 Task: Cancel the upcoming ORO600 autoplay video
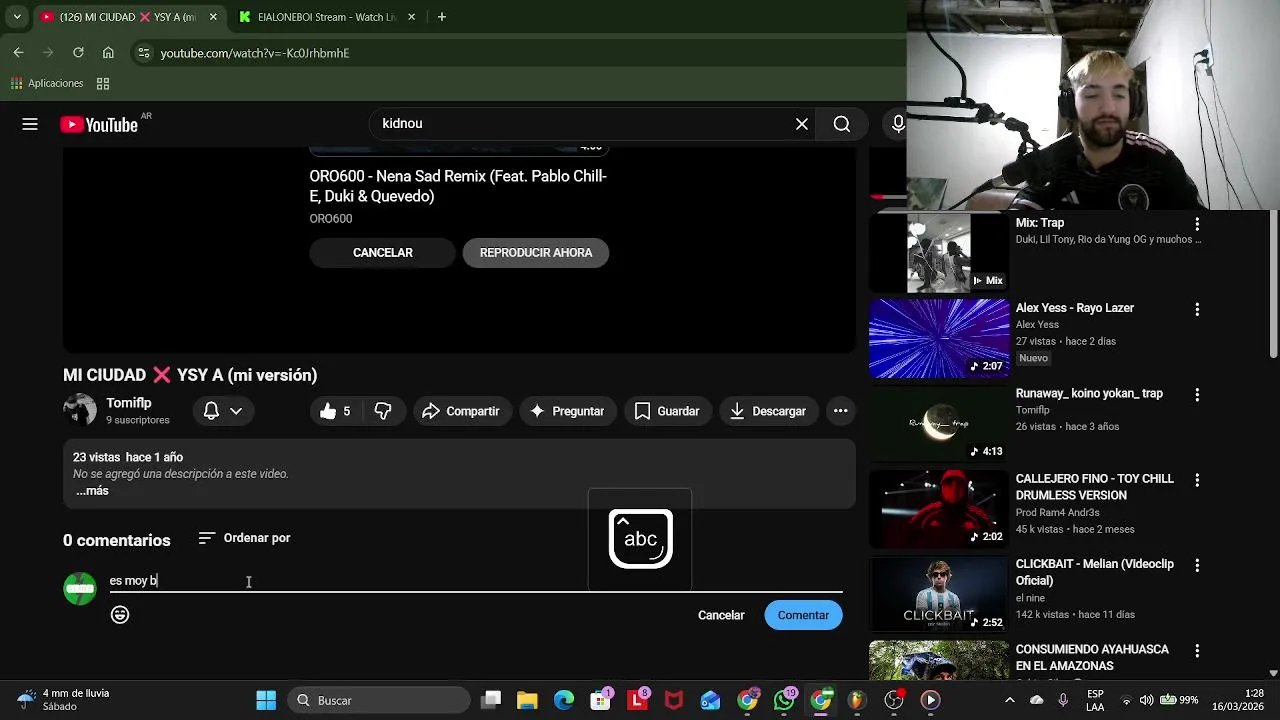382,253
